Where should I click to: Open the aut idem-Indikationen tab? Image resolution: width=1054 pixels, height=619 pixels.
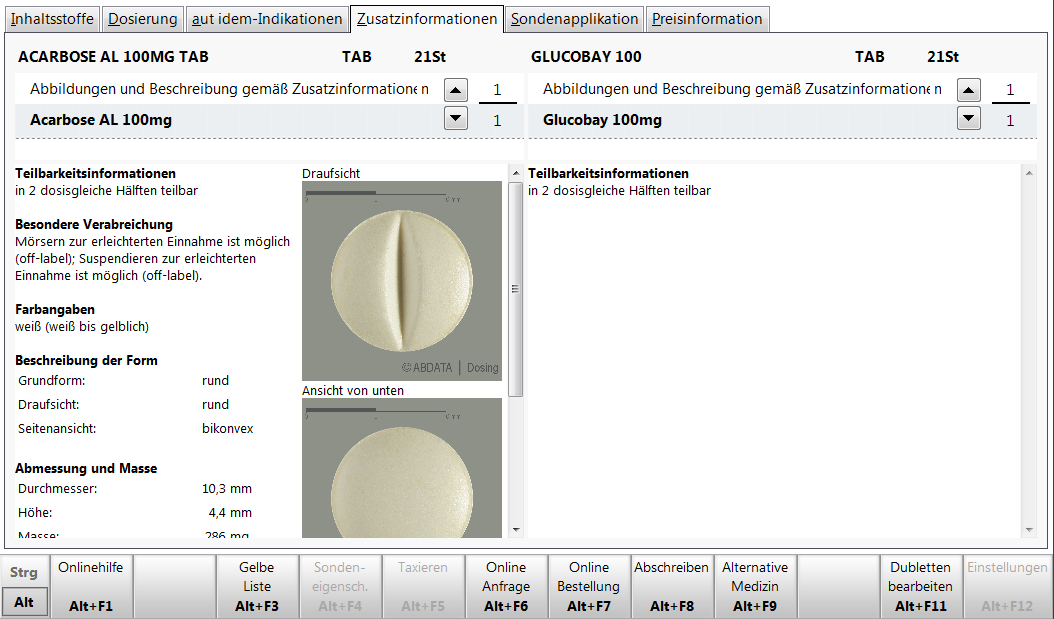click(x=267, y=19)
